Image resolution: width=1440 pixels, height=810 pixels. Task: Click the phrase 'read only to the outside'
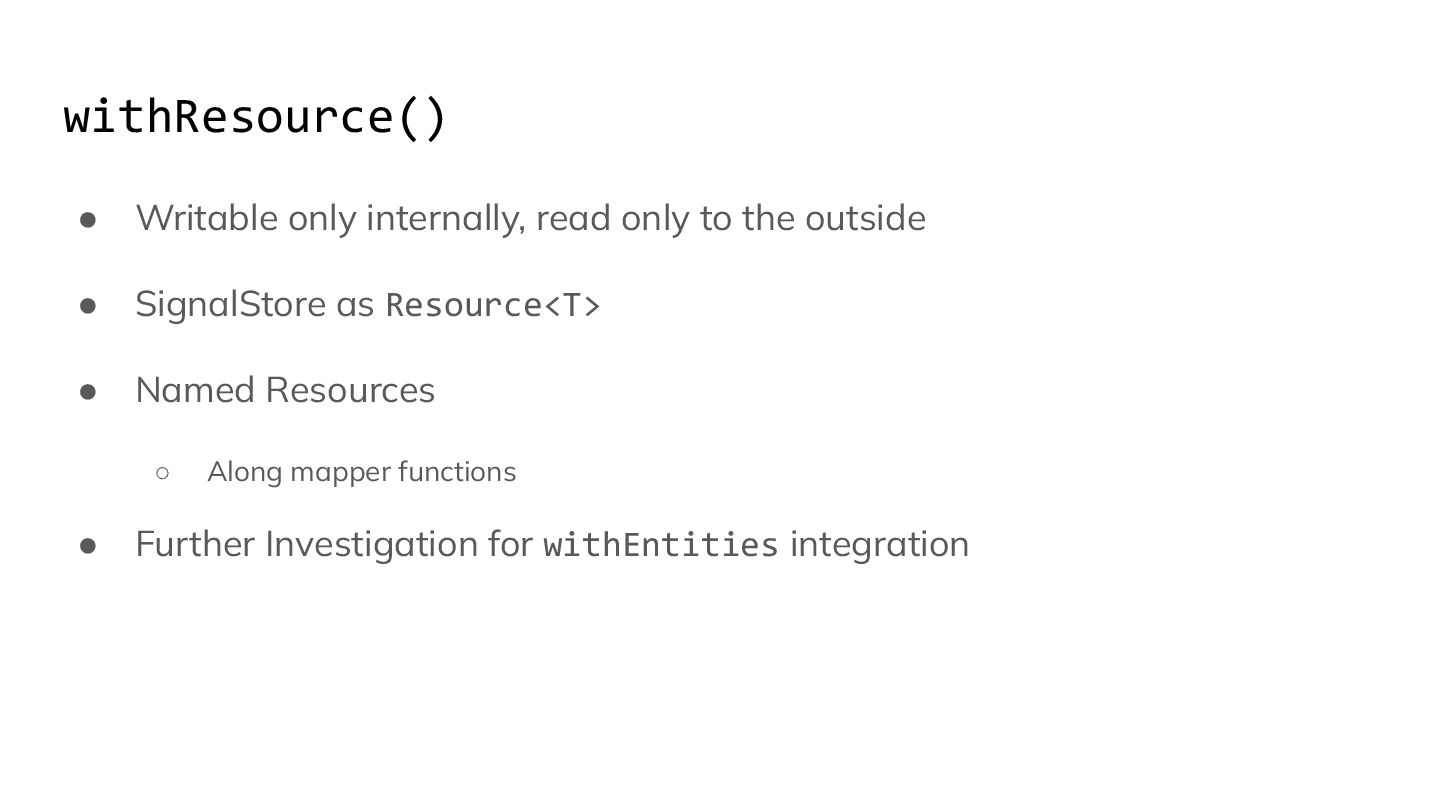[x=731, y=218]
